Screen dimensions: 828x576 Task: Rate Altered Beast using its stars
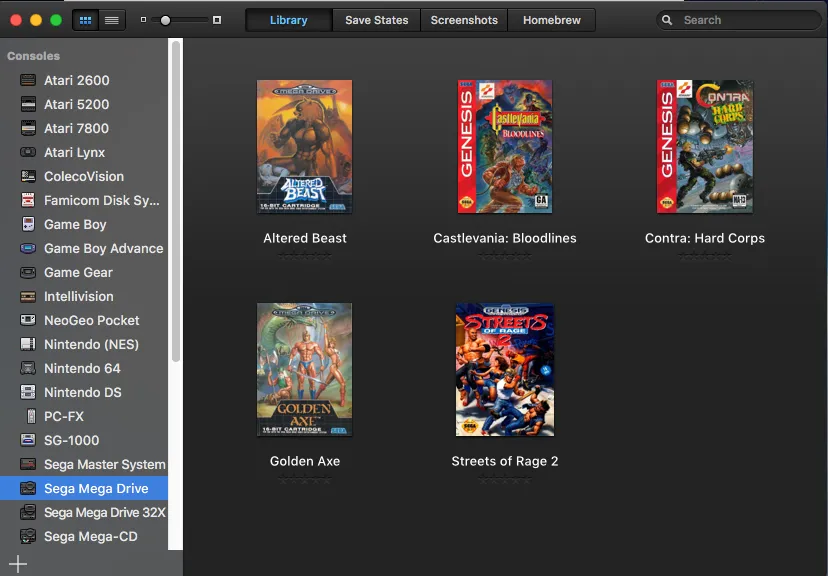coord(305,256)
